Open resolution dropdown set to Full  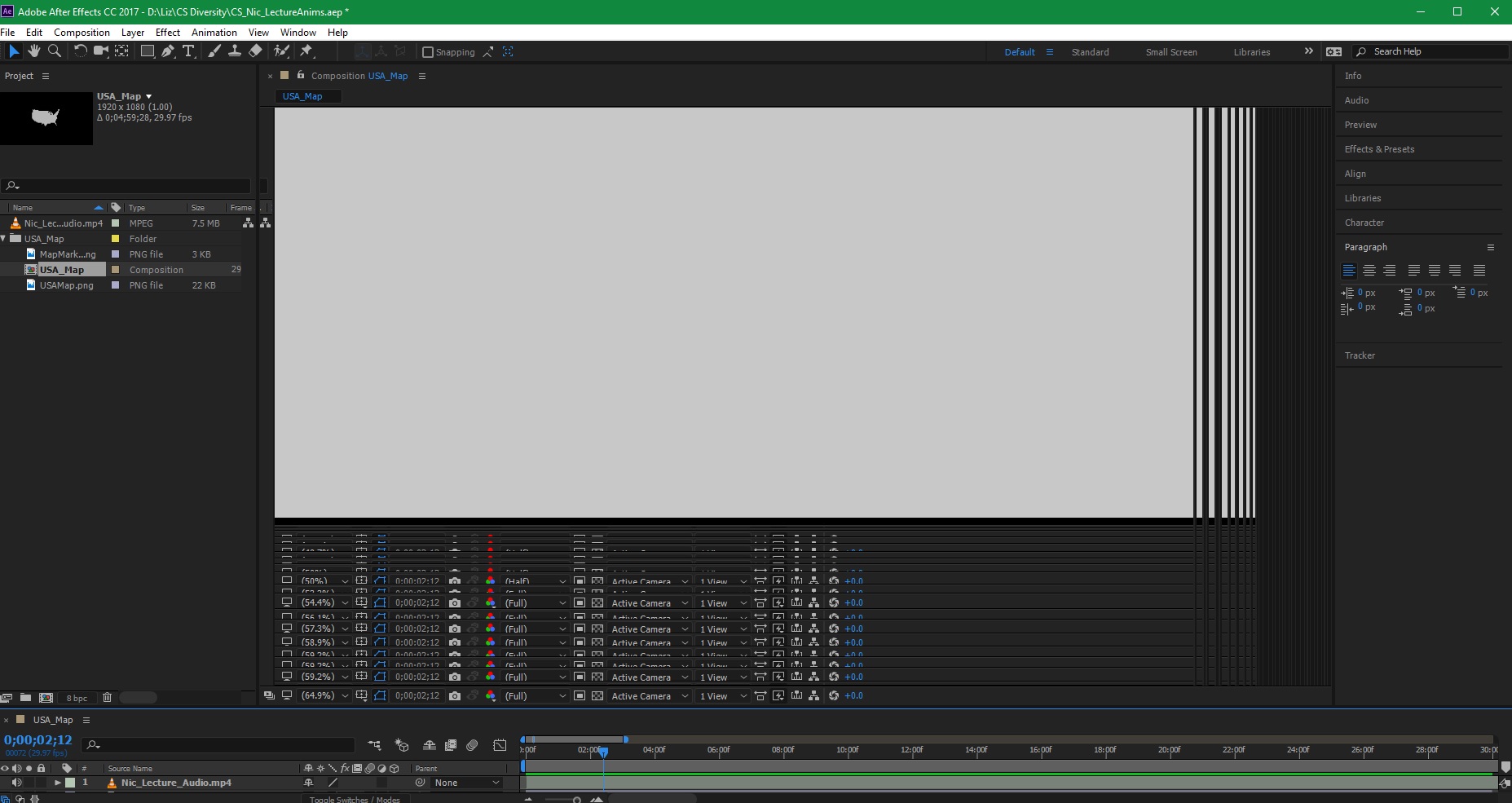tap(535, 695)
